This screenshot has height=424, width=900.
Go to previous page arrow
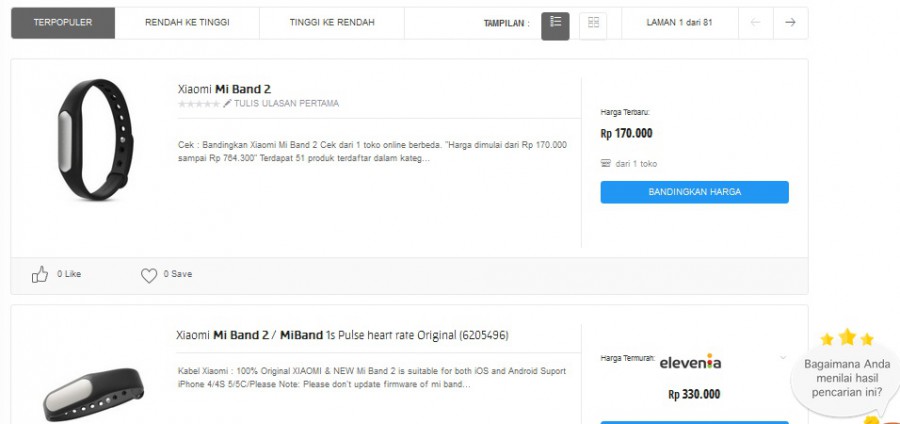point(755,23)
